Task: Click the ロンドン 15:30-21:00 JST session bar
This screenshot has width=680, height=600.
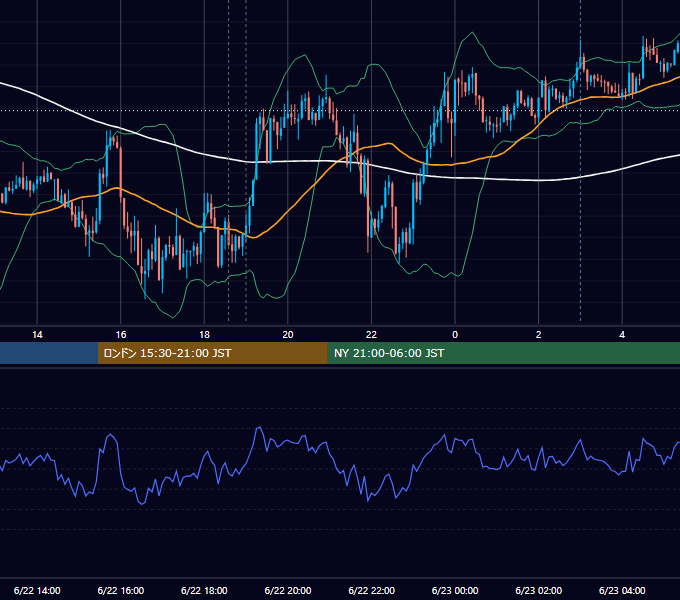Action: pyautogui.click(x=212, y=353)
